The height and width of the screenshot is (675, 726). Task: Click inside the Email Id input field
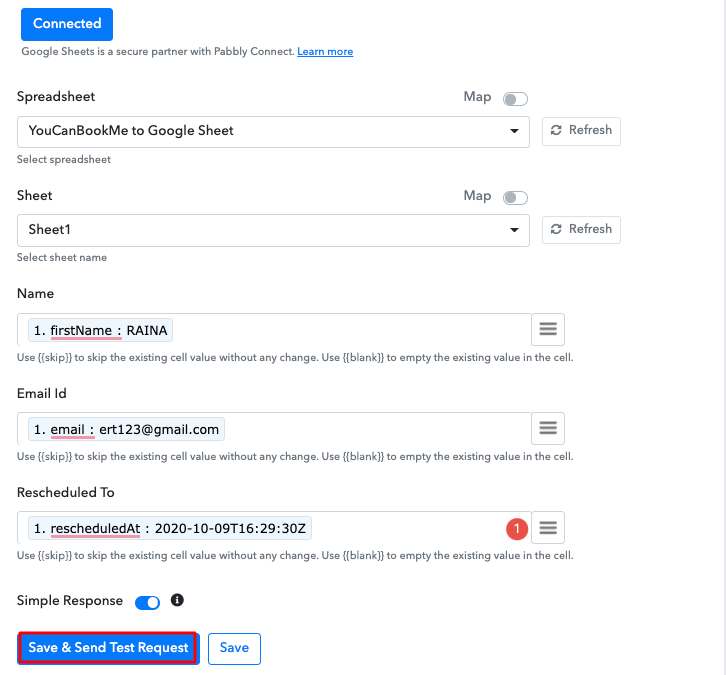click(x=370, y=428)
